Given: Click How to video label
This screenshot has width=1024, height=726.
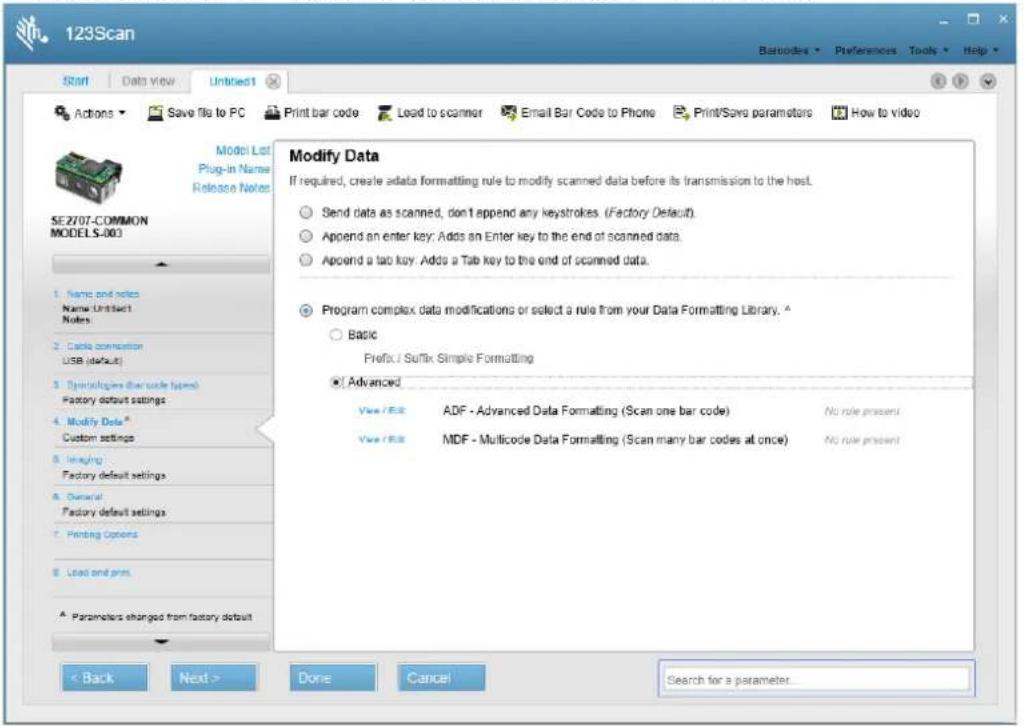Looking at the screenshot, I should (x=885, y=113).
